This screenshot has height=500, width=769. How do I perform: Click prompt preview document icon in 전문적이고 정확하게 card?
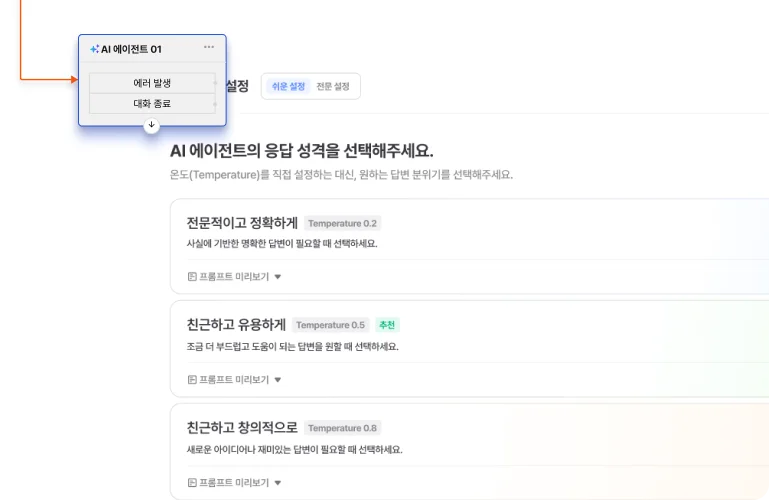[192, 276]
